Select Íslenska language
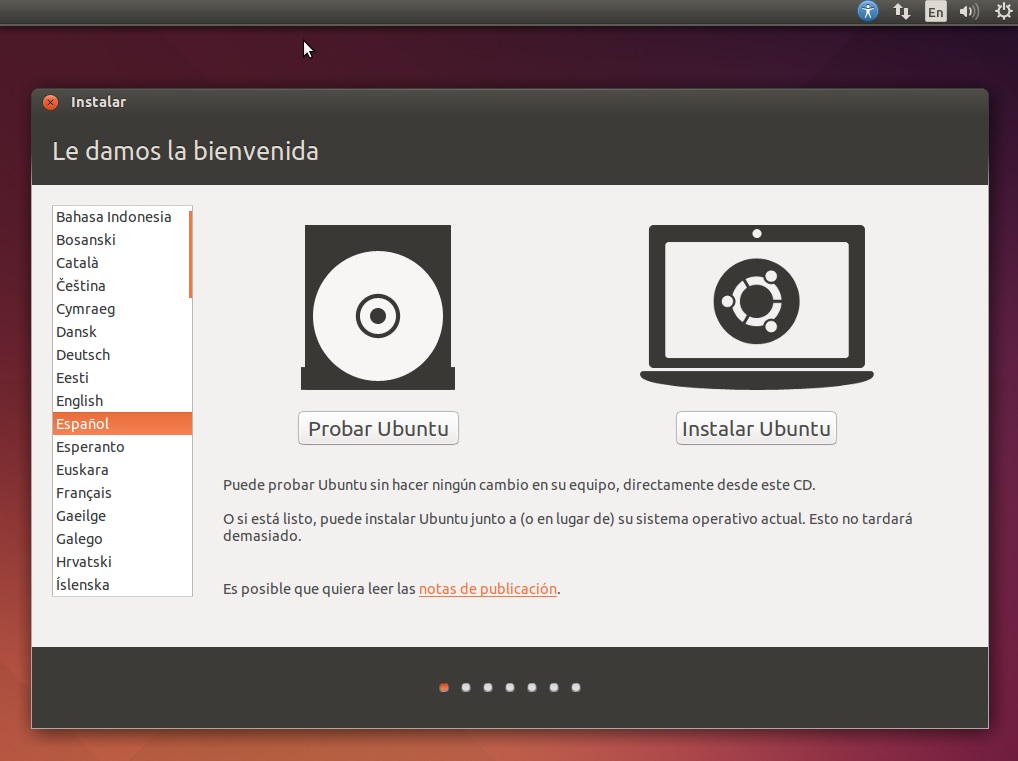This screenshot has width=1018, height=761. click(x=121, y=584)
